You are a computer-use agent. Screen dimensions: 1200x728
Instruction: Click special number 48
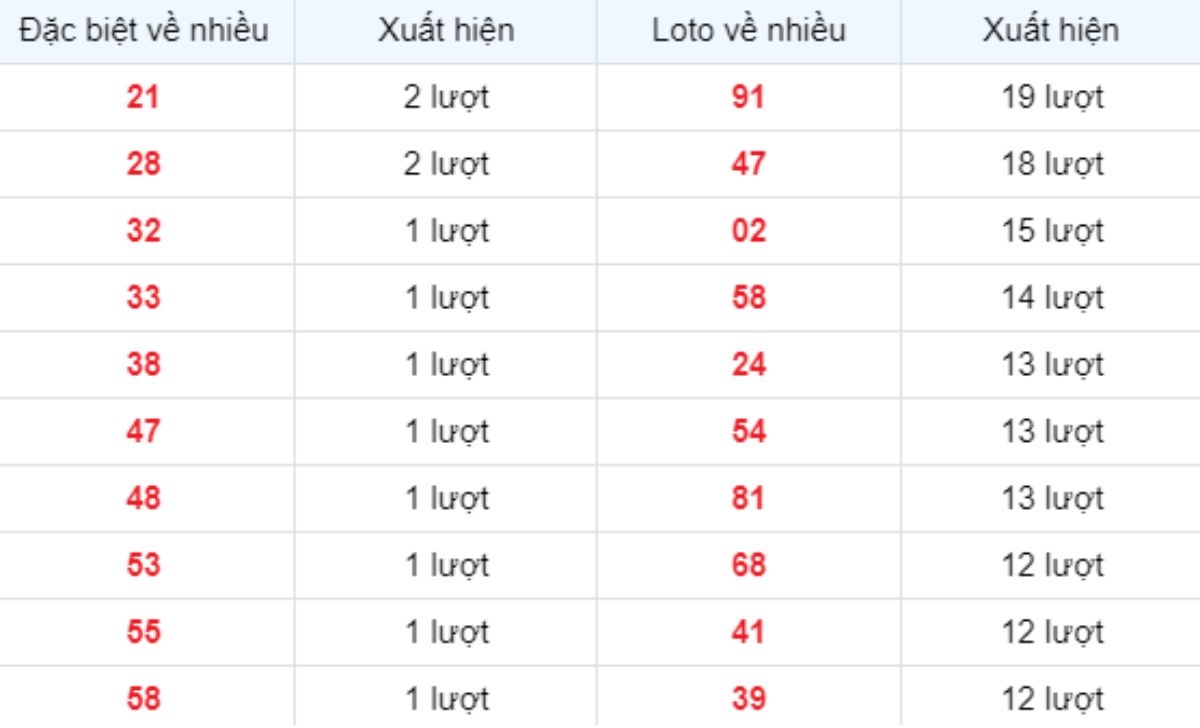143,498
